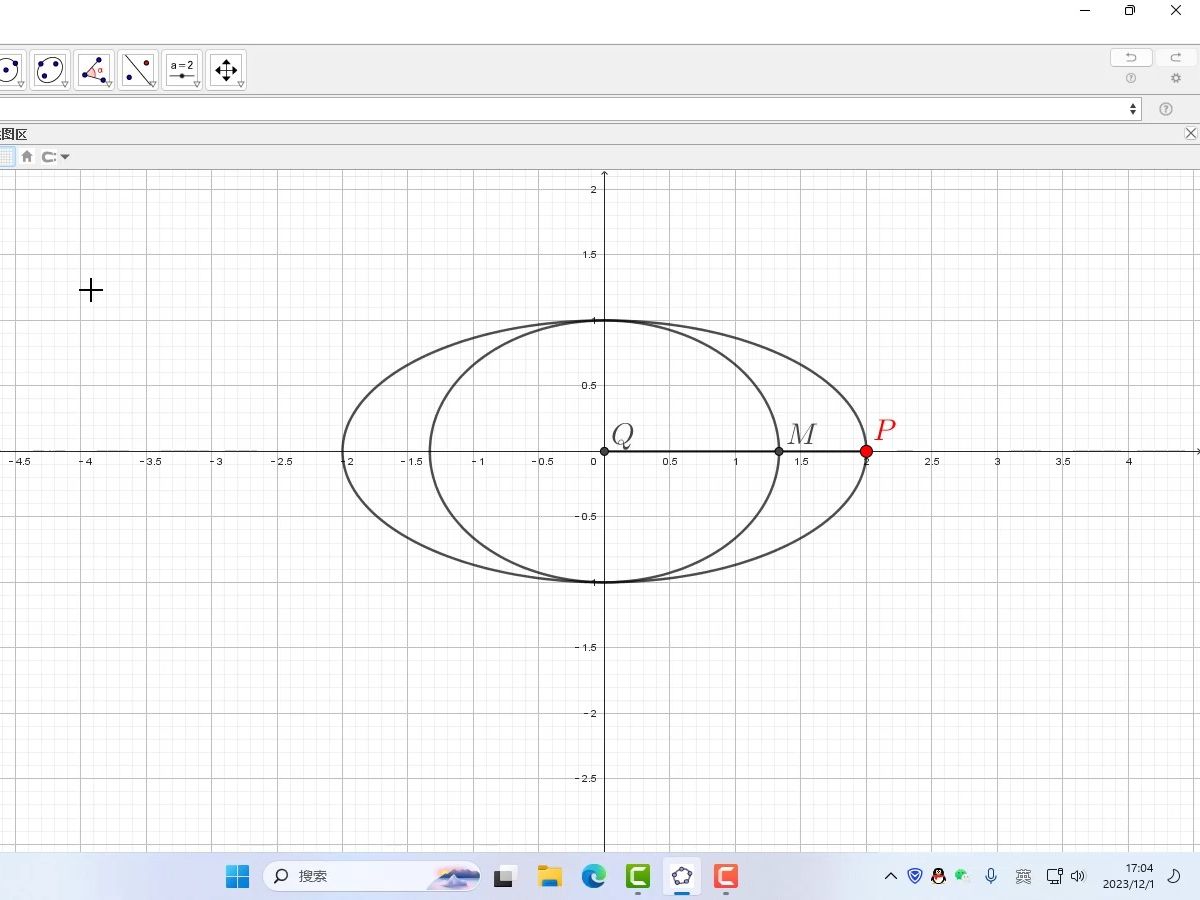This screenshot has width=1200, height=900.
Task: Open the green Camtasia taskbar icon
Action: 638,876
